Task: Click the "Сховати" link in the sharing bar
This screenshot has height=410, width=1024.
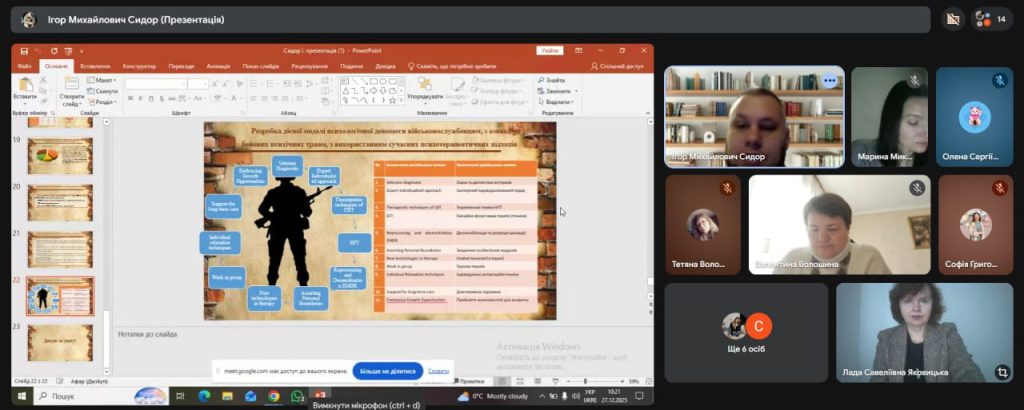Action: tap(439, 370)
